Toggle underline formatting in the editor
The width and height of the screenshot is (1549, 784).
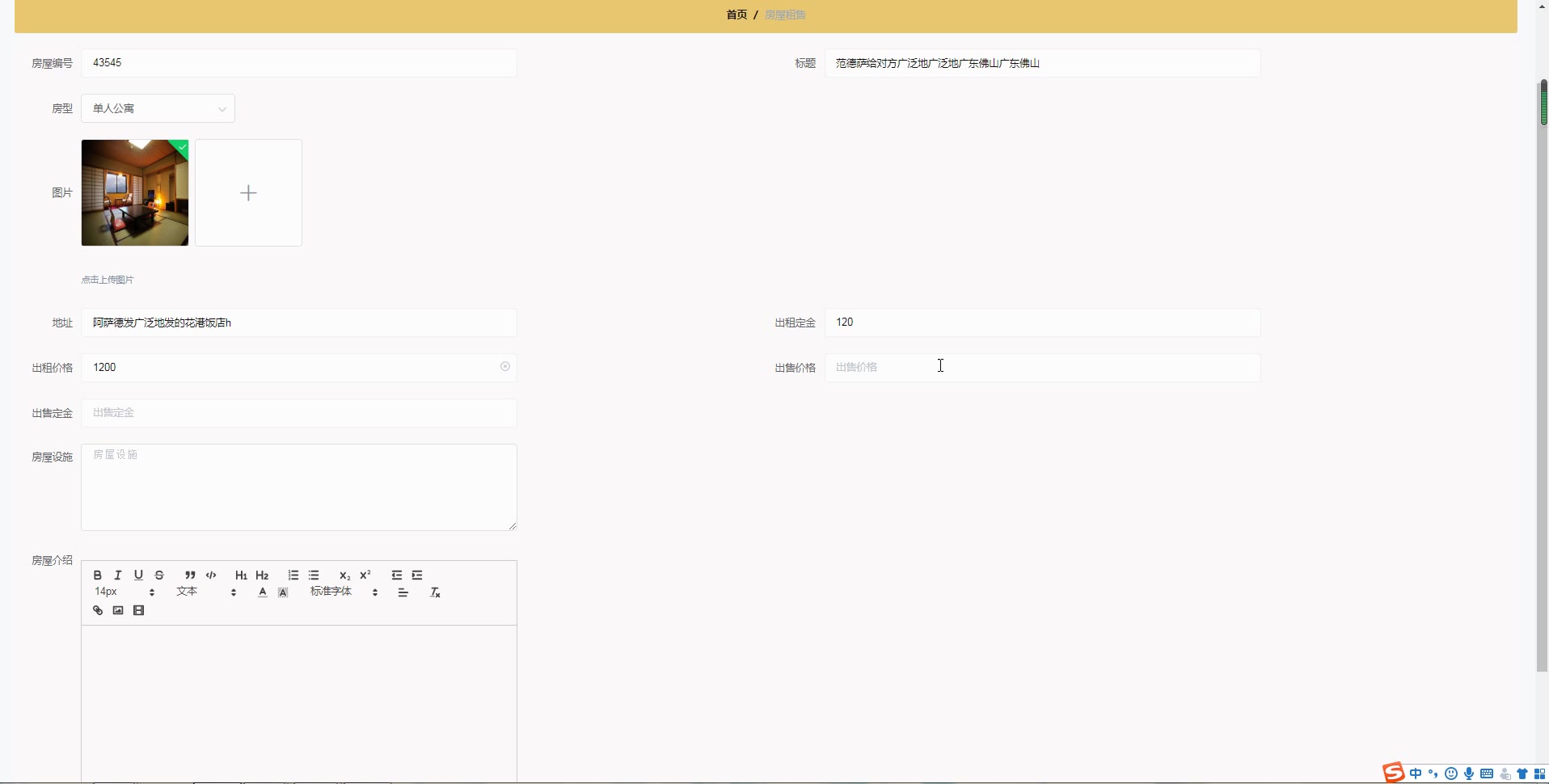pyautogui.click(x=138, y=575)
